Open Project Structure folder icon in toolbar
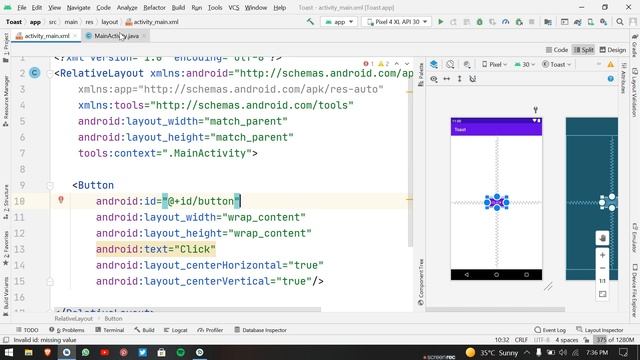This screenshot has height=360, width=640. 548,22
